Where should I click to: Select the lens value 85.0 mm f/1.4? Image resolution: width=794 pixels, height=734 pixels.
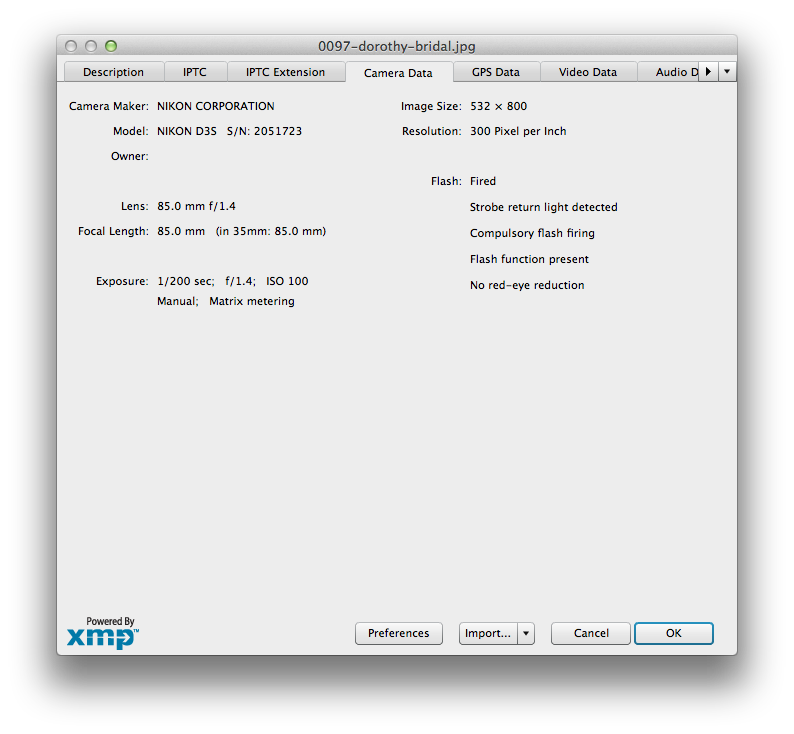click(x=196, y=206)
